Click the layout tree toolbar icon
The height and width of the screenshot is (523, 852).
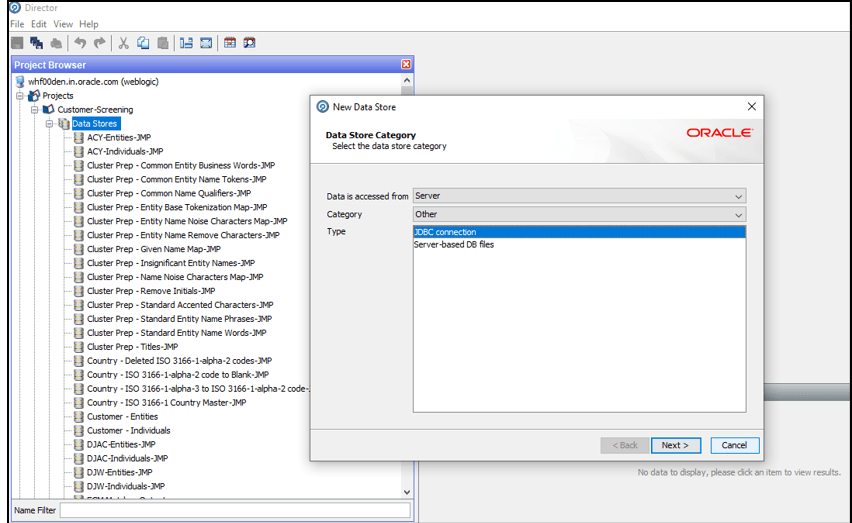186,43
